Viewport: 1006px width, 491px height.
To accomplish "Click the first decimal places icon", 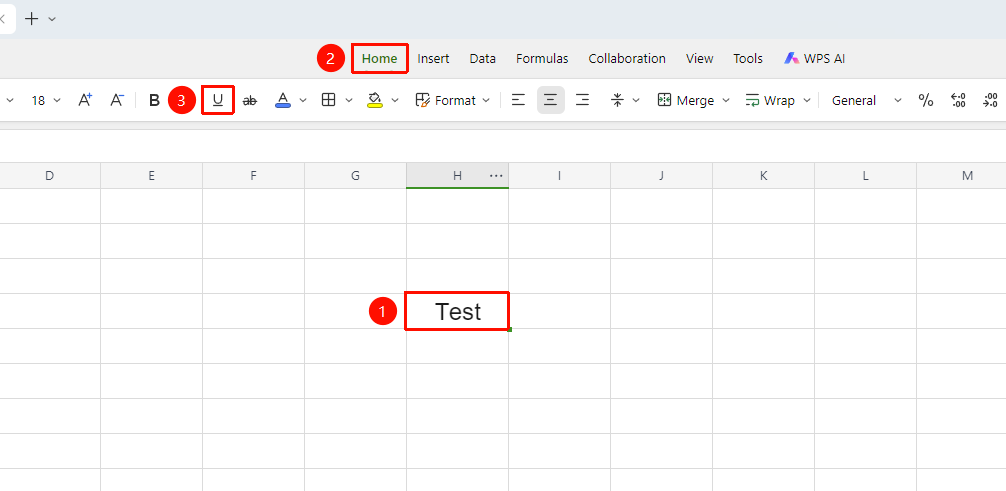I will click(959, 100).
